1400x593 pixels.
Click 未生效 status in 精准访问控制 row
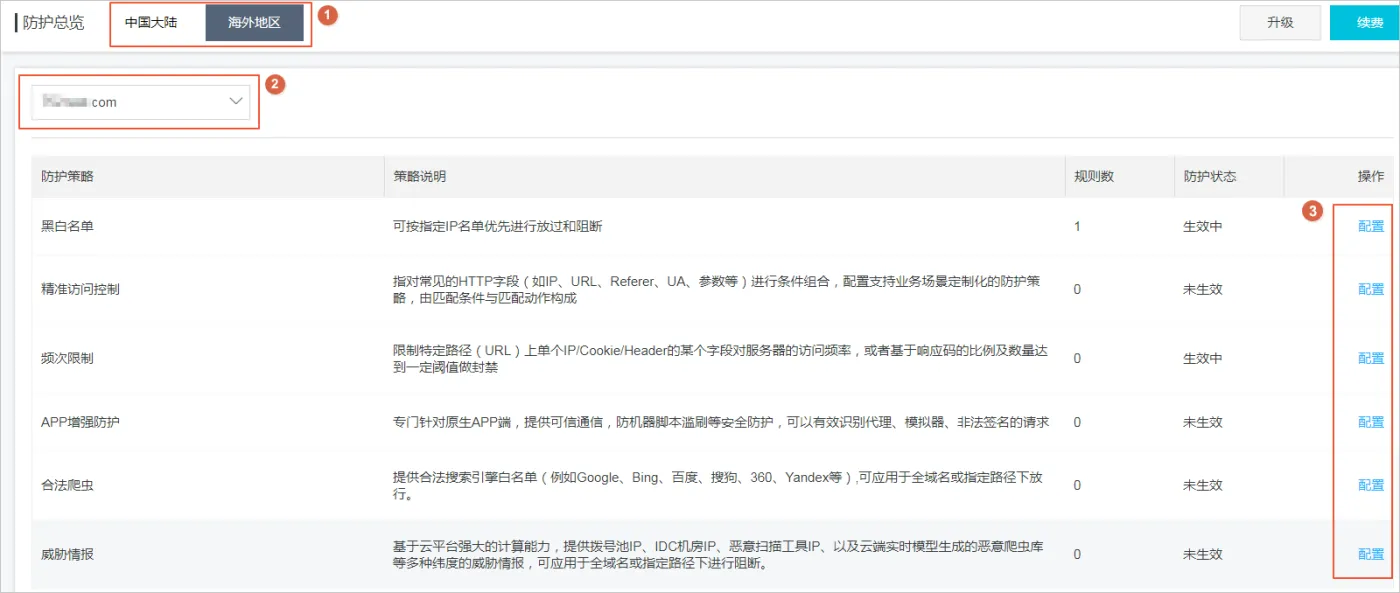point(1203,289)
